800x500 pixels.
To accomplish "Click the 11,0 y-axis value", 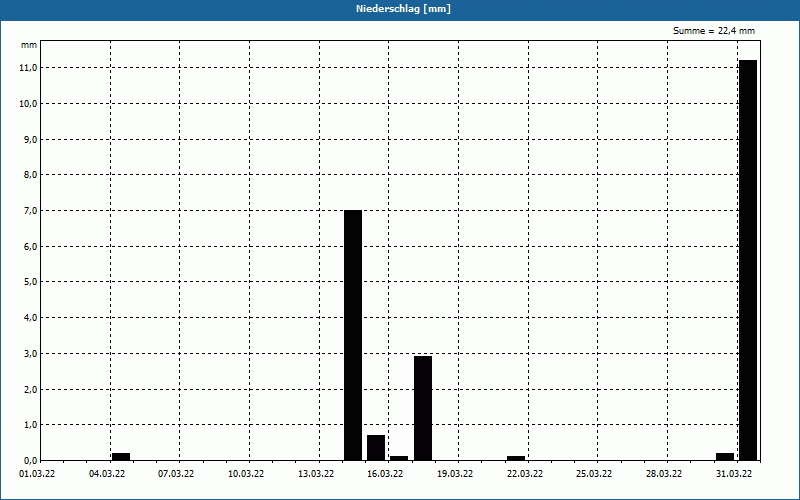I will click(29, 68).
